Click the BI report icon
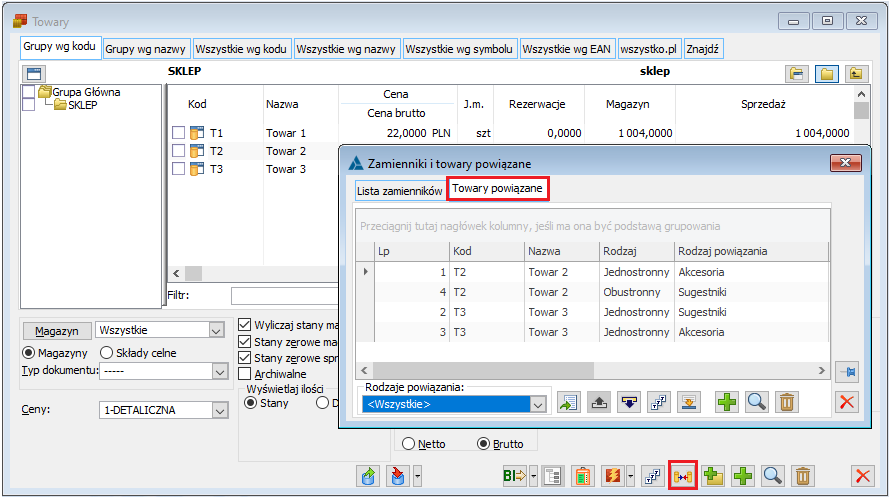Screen dimensions: 890x498 tap(514, 477)
